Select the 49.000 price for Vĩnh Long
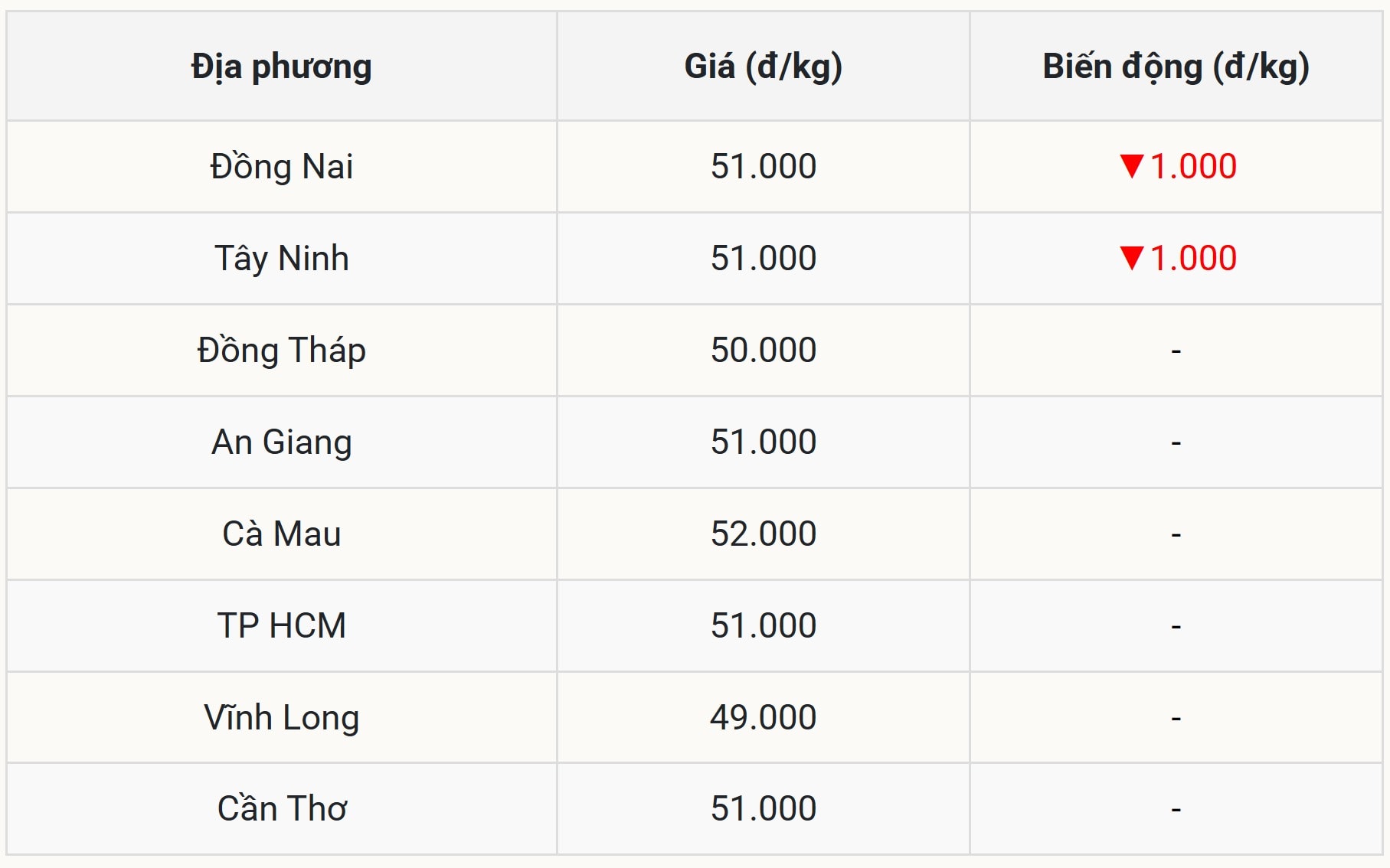Viewport: 1390px width, 868px height. pos(763,718)
